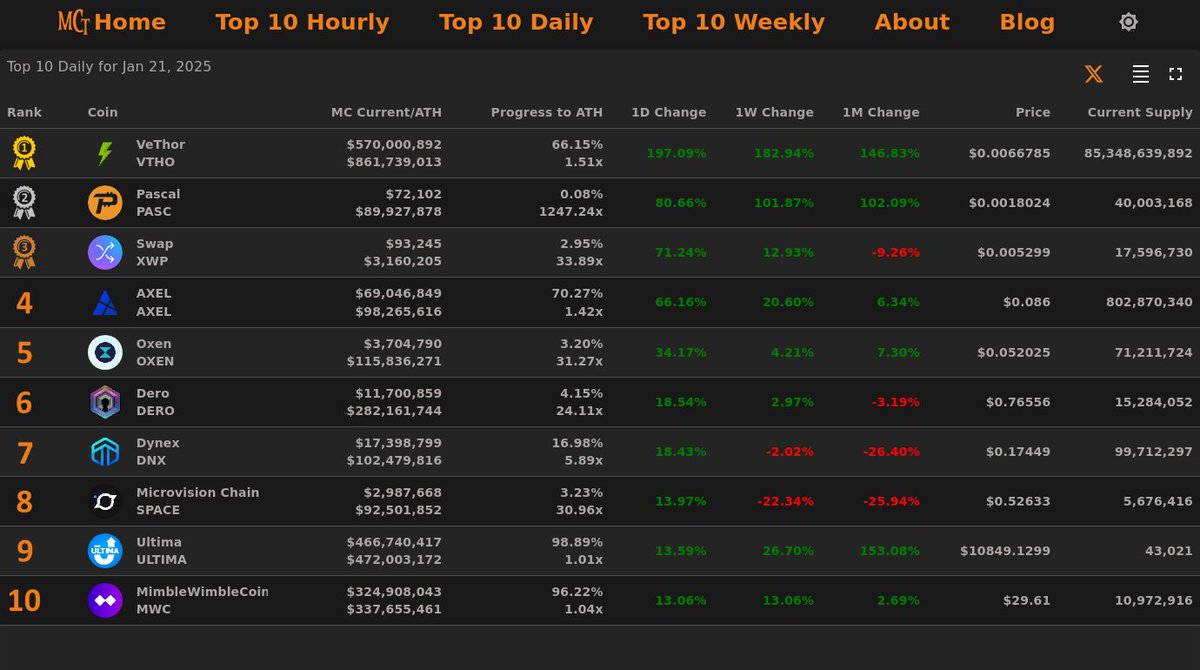Image resolution: width=1200 pixels, height=670 pixels.
Task: Click the Dero coin logo
Action: (105, 402)
